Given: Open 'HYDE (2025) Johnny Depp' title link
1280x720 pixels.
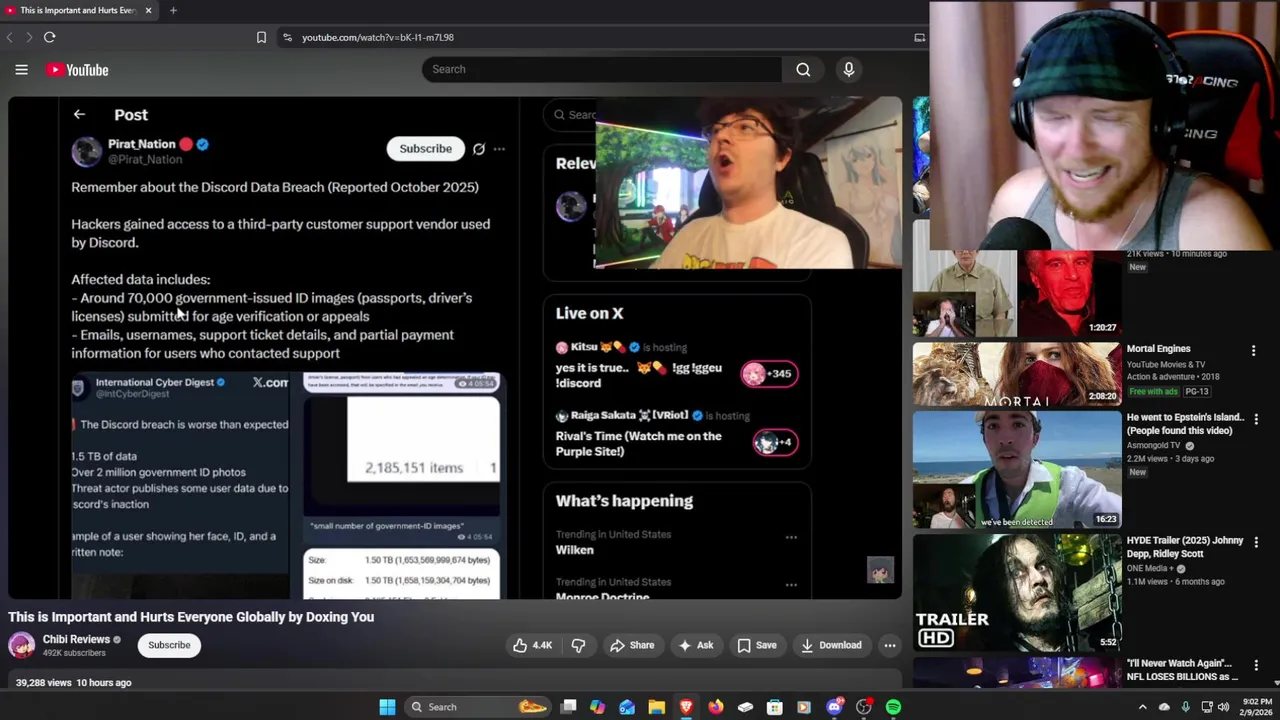Looking at the screenshot, I should [1185, 547].
